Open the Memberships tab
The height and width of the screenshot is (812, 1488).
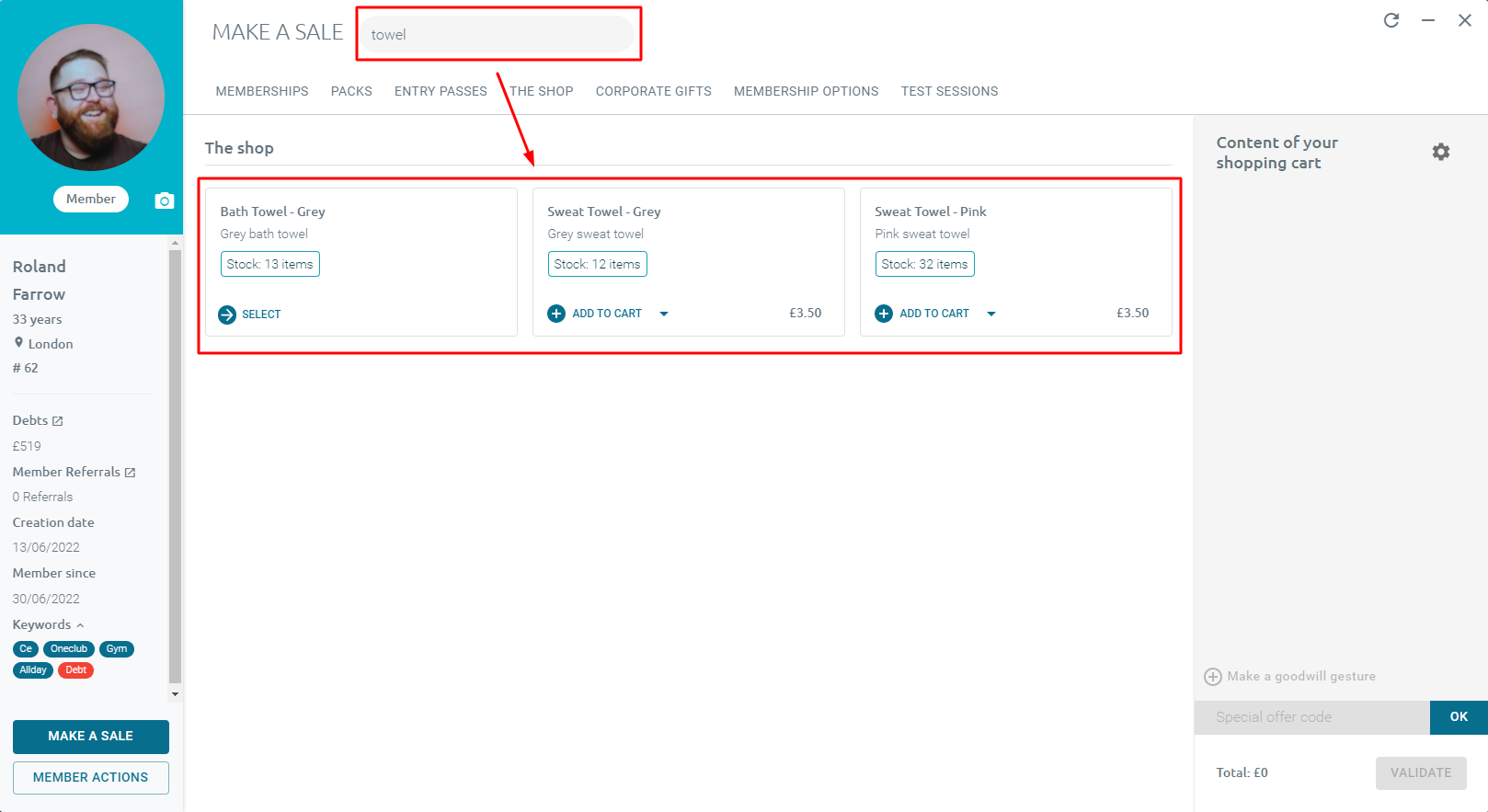pos(262,91)
